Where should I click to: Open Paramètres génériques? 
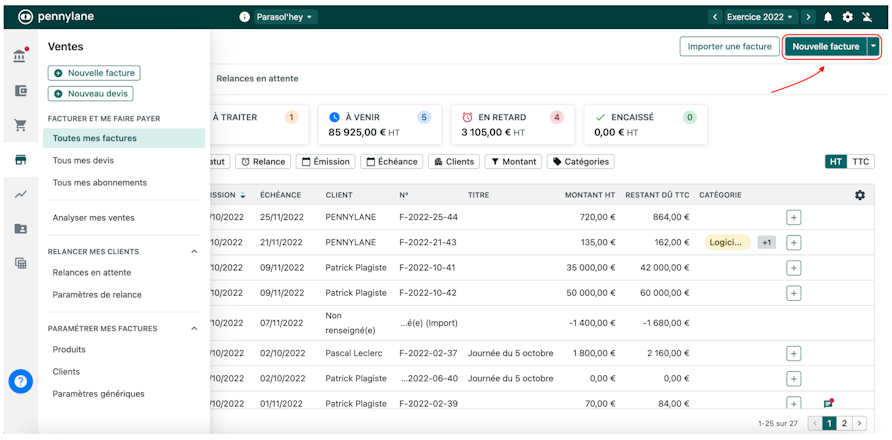point(98,394)
